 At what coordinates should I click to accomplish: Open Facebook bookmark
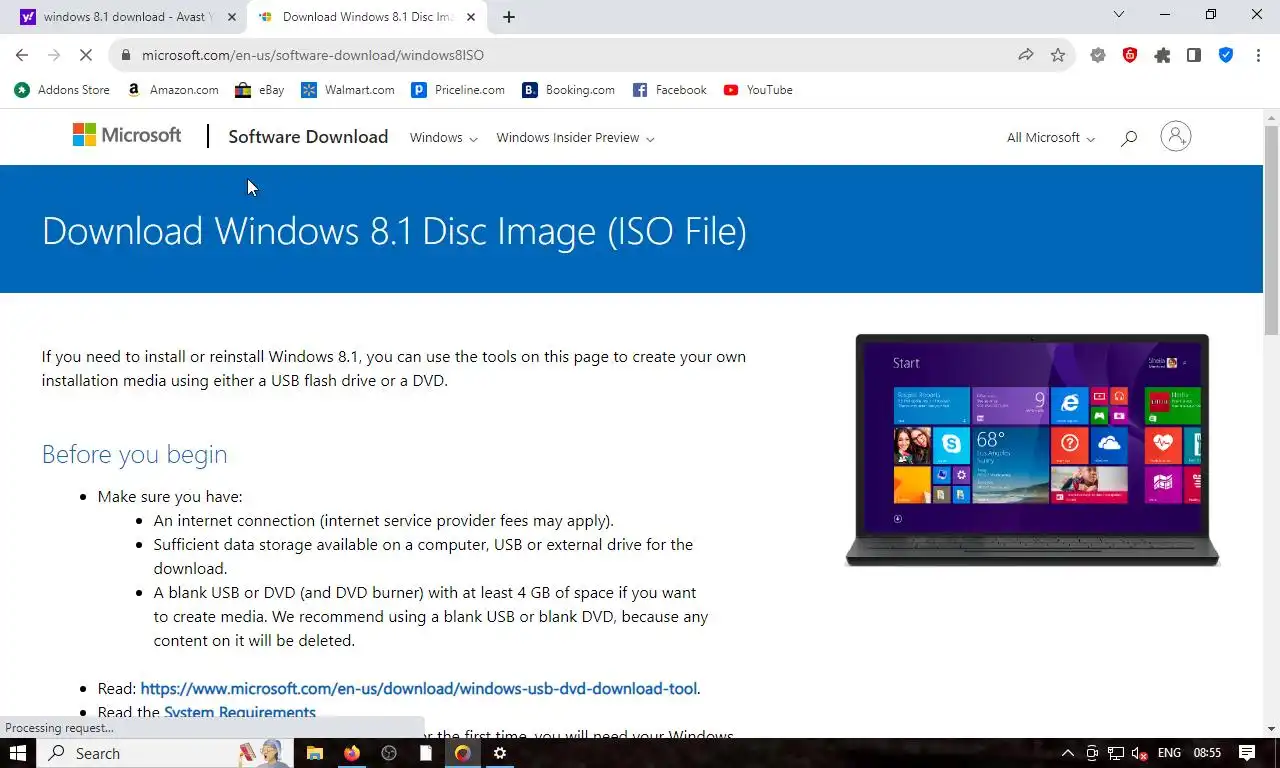pyautogui.click(x=670, y=90)
